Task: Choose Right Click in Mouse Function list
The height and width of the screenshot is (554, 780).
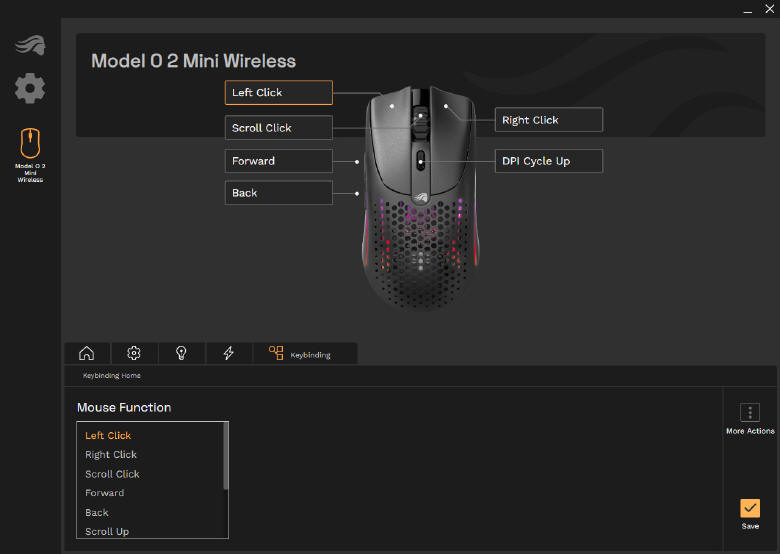Action: pyautogui.click(x=111, y=455)
